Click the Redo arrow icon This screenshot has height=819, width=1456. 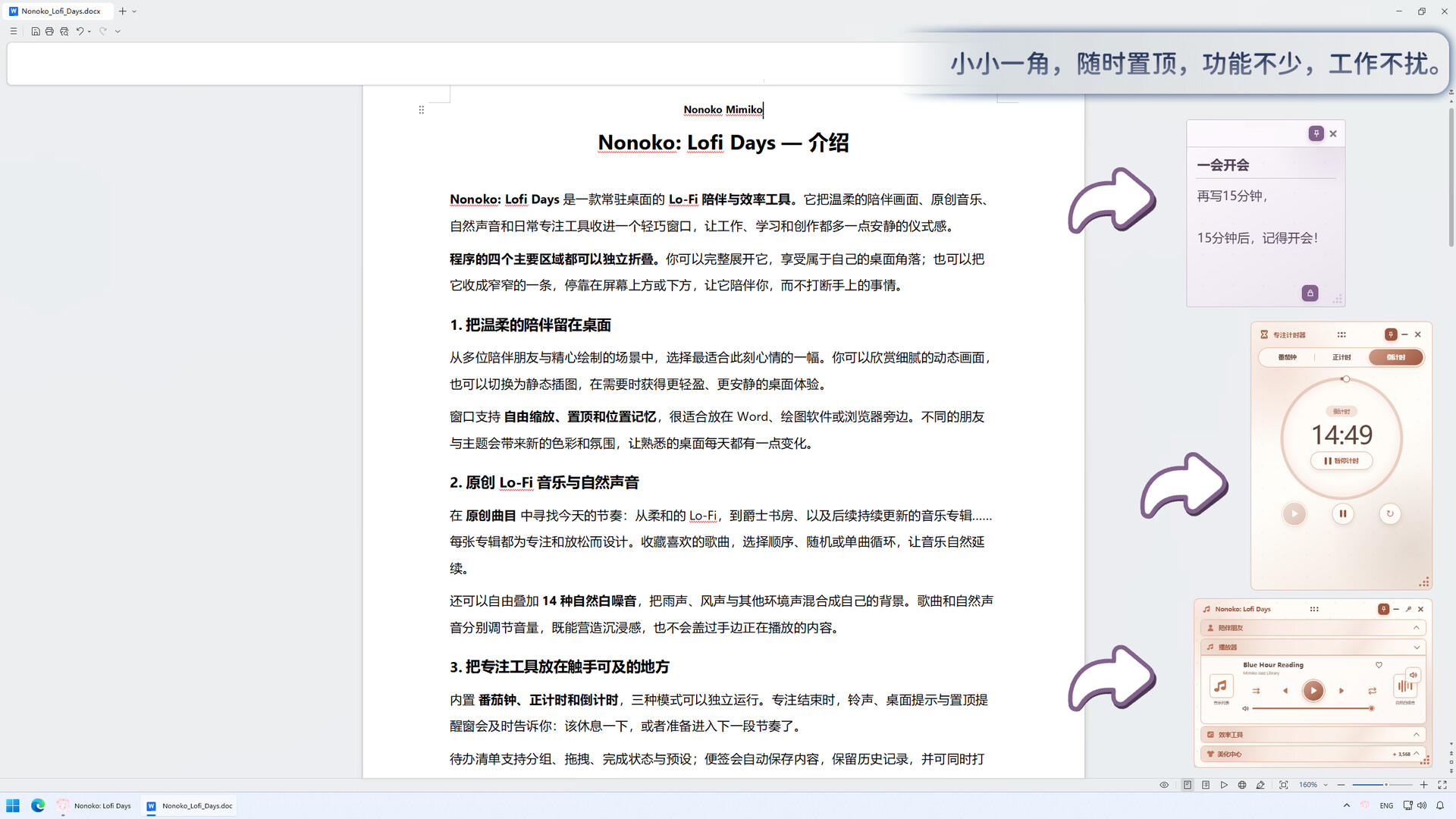pyautogui.click(x=102, y=31)
